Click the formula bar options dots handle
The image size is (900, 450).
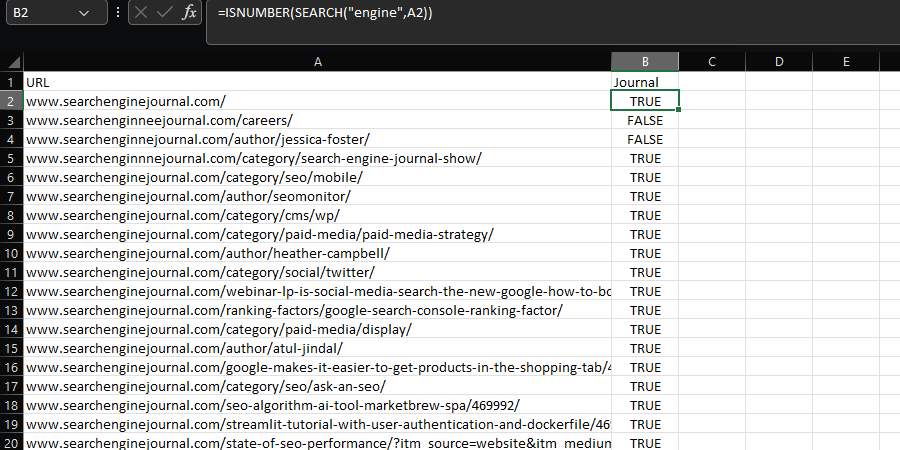point(118,13)
